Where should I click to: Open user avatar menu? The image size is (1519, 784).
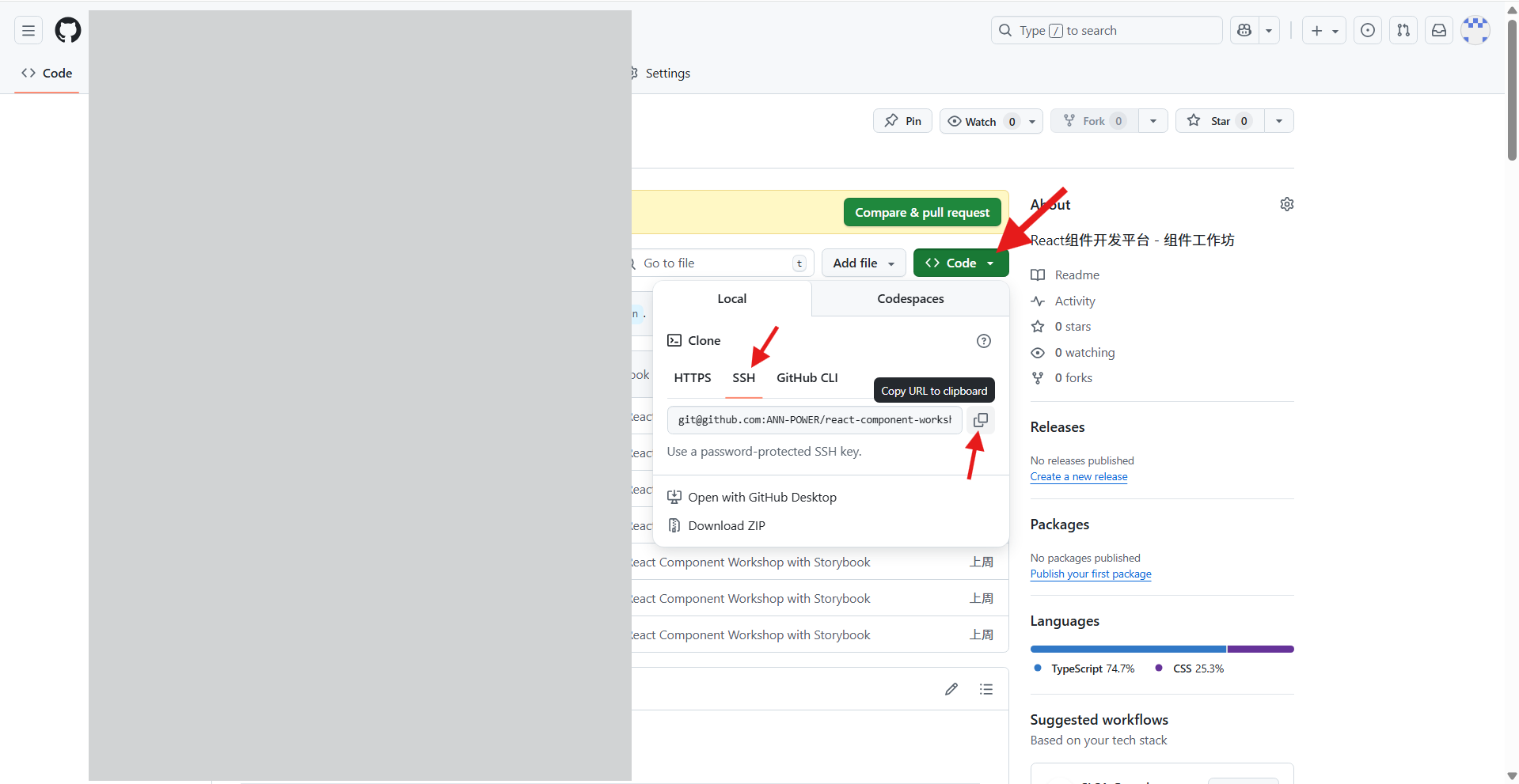point(1475,31)
